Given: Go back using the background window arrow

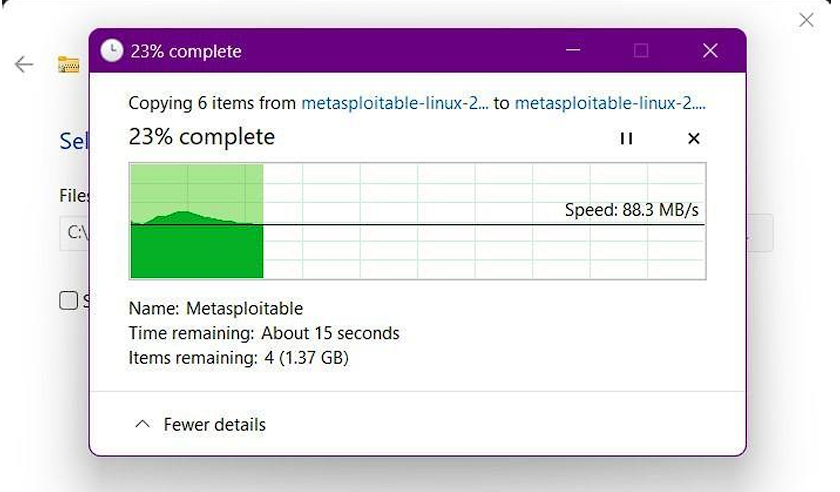Looking at the screenshot, I should 24,65.
